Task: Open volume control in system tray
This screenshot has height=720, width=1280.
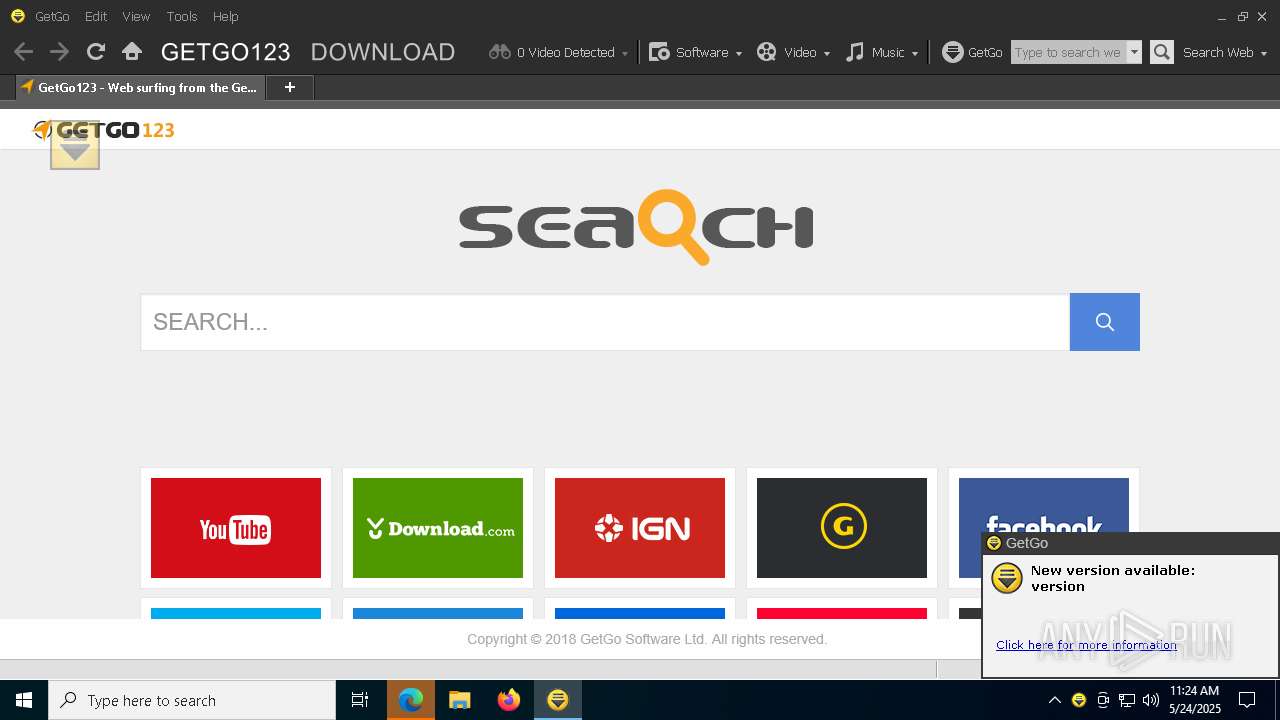Action: [x=1151, y=700]
